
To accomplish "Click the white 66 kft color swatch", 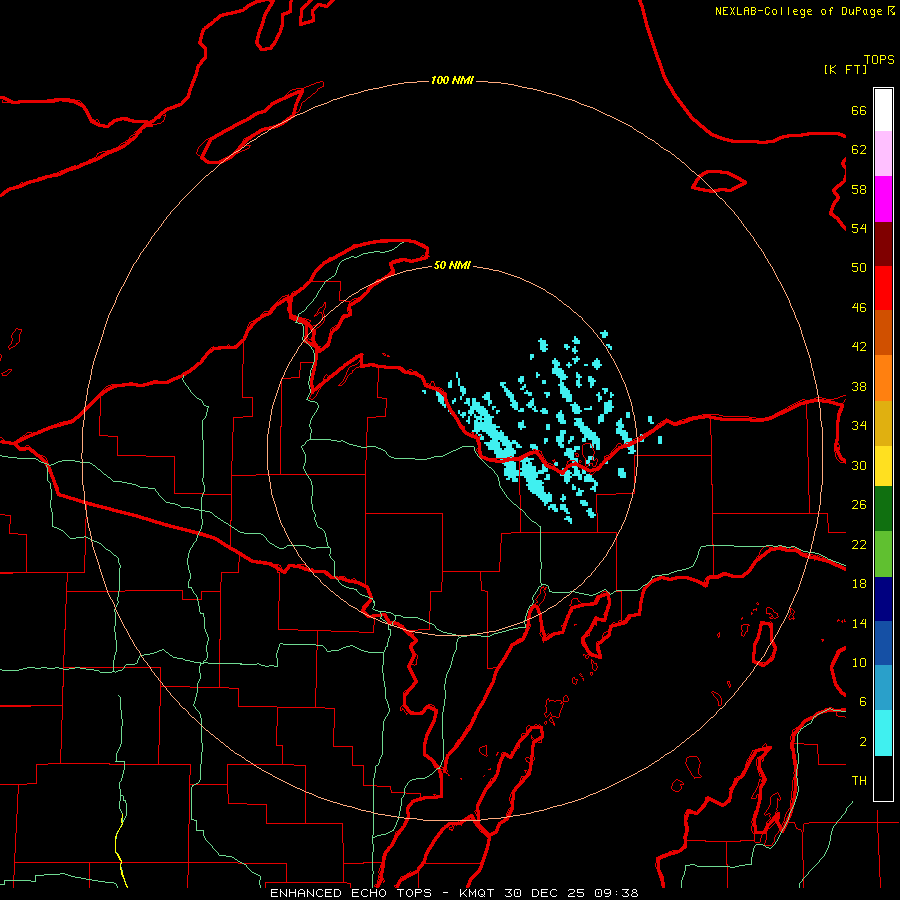I will pos(883,110).
